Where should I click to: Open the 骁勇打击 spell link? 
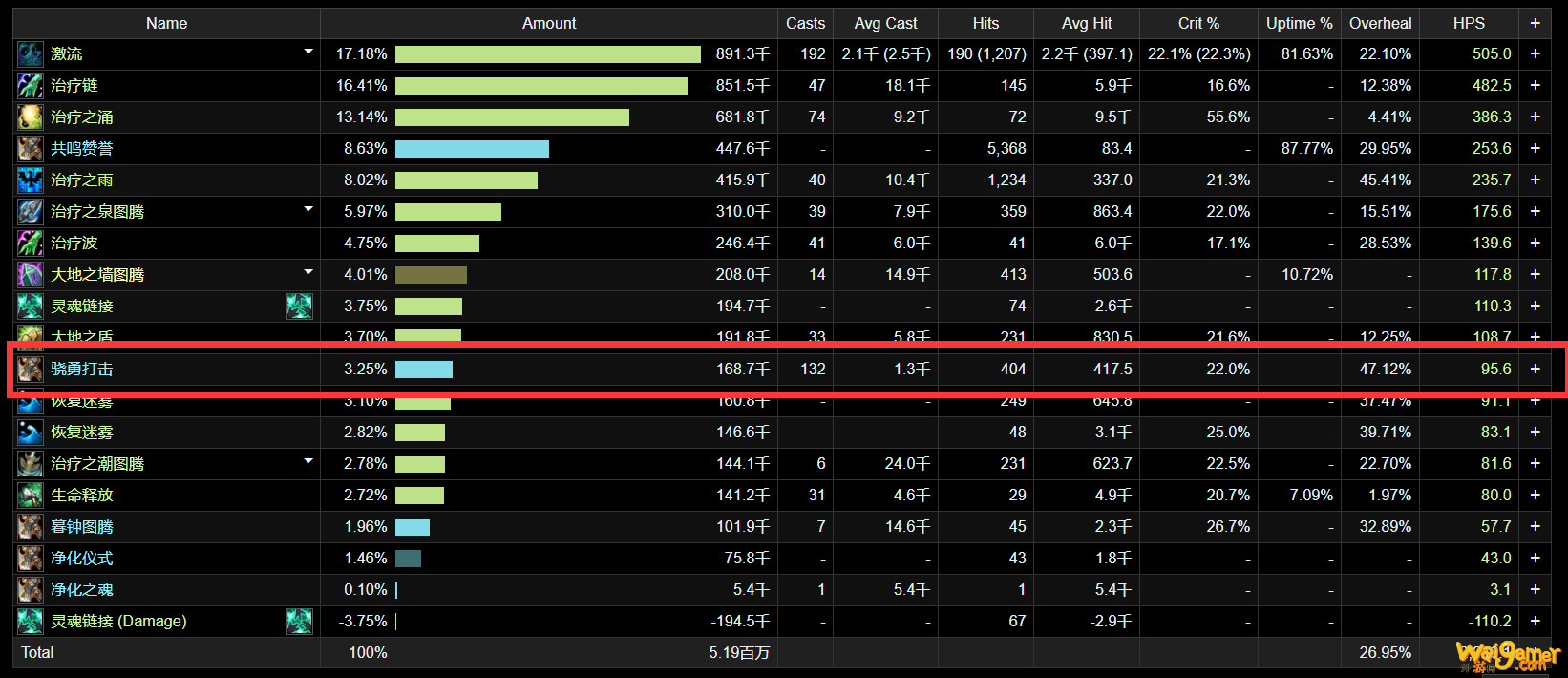coord(82,370)
